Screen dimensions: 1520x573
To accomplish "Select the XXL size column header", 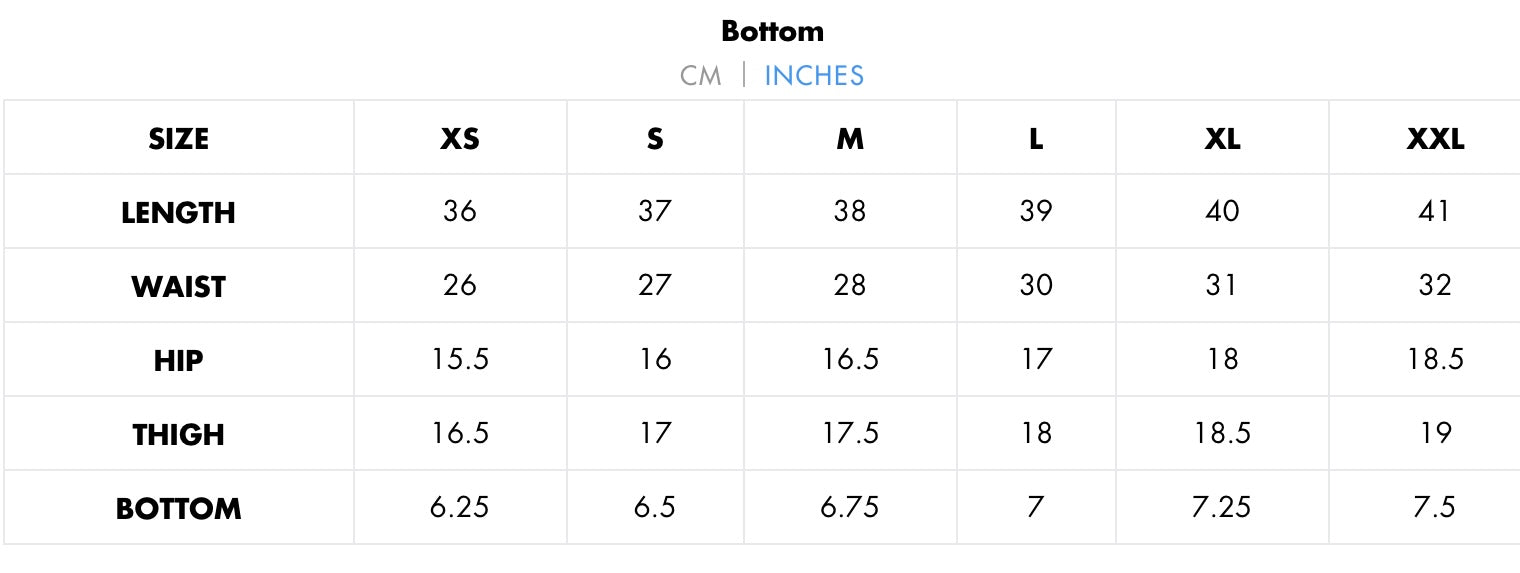I will tap(1435, 139).
